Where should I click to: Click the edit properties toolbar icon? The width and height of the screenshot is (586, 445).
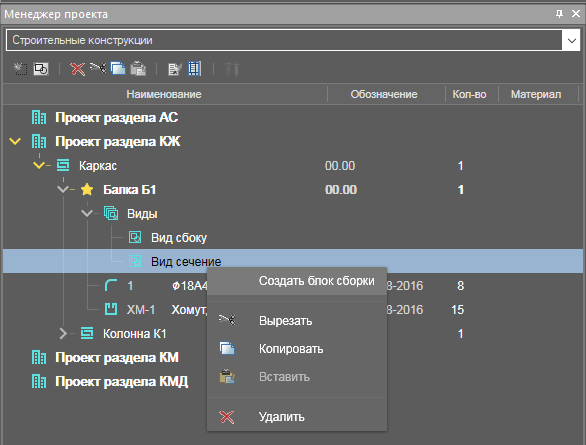pyautogui.click(x=175, y=69)
